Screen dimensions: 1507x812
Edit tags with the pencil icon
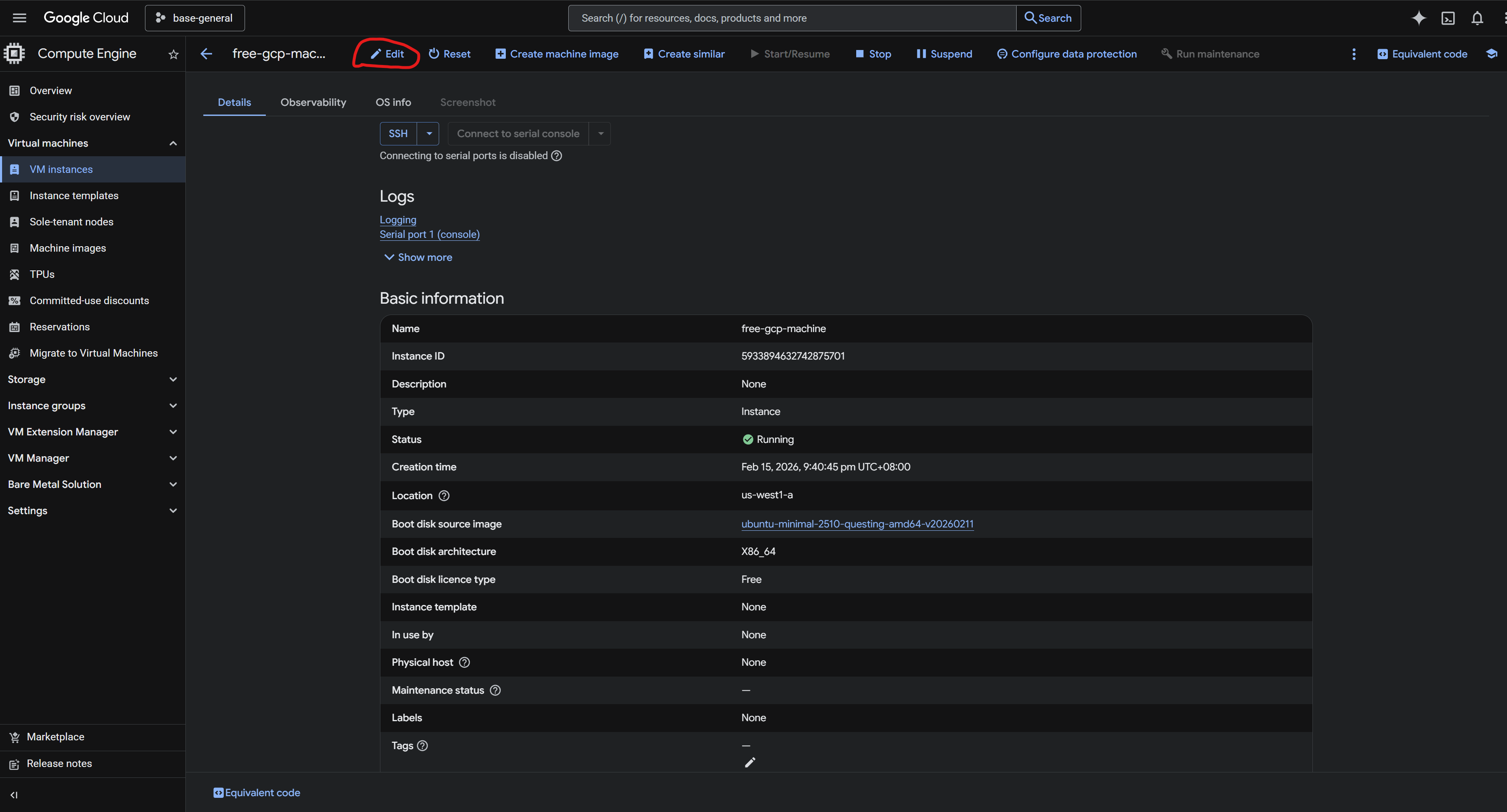point(750,762)
